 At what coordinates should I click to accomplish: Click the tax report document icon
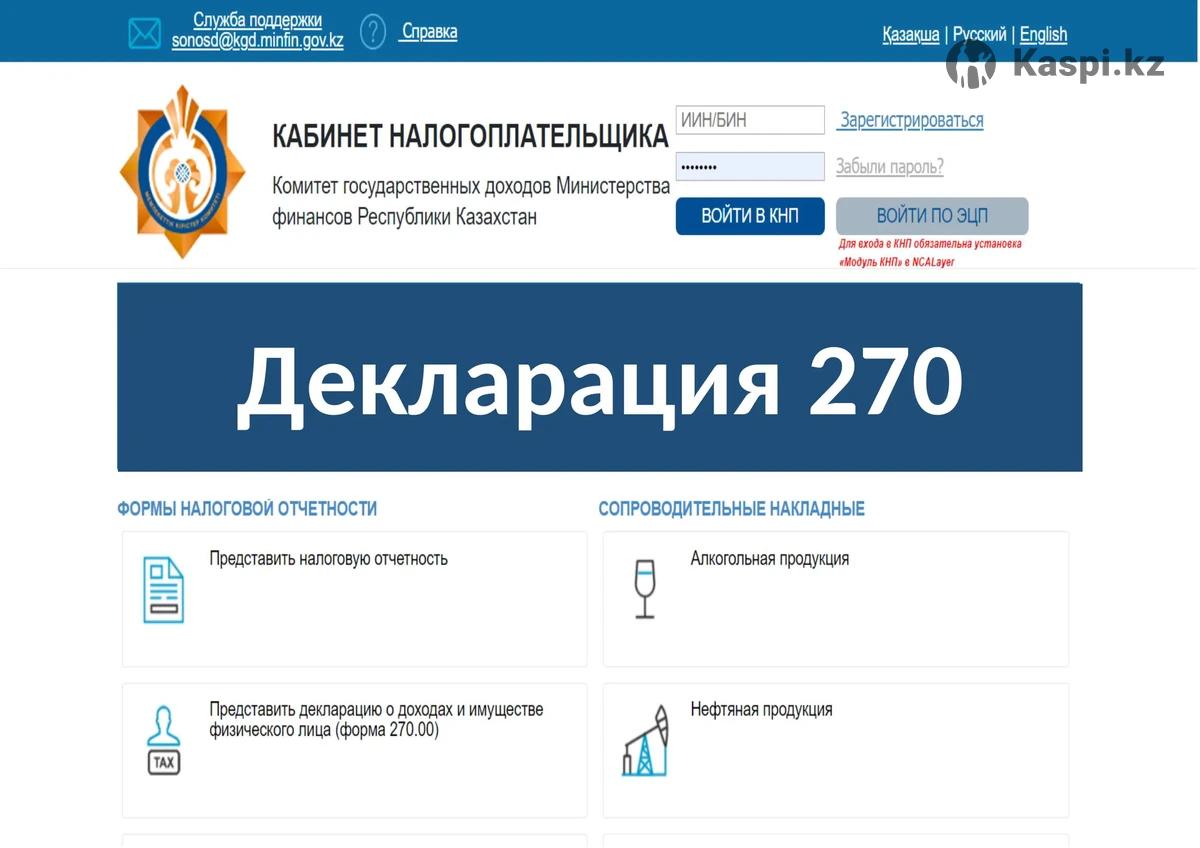163,591
